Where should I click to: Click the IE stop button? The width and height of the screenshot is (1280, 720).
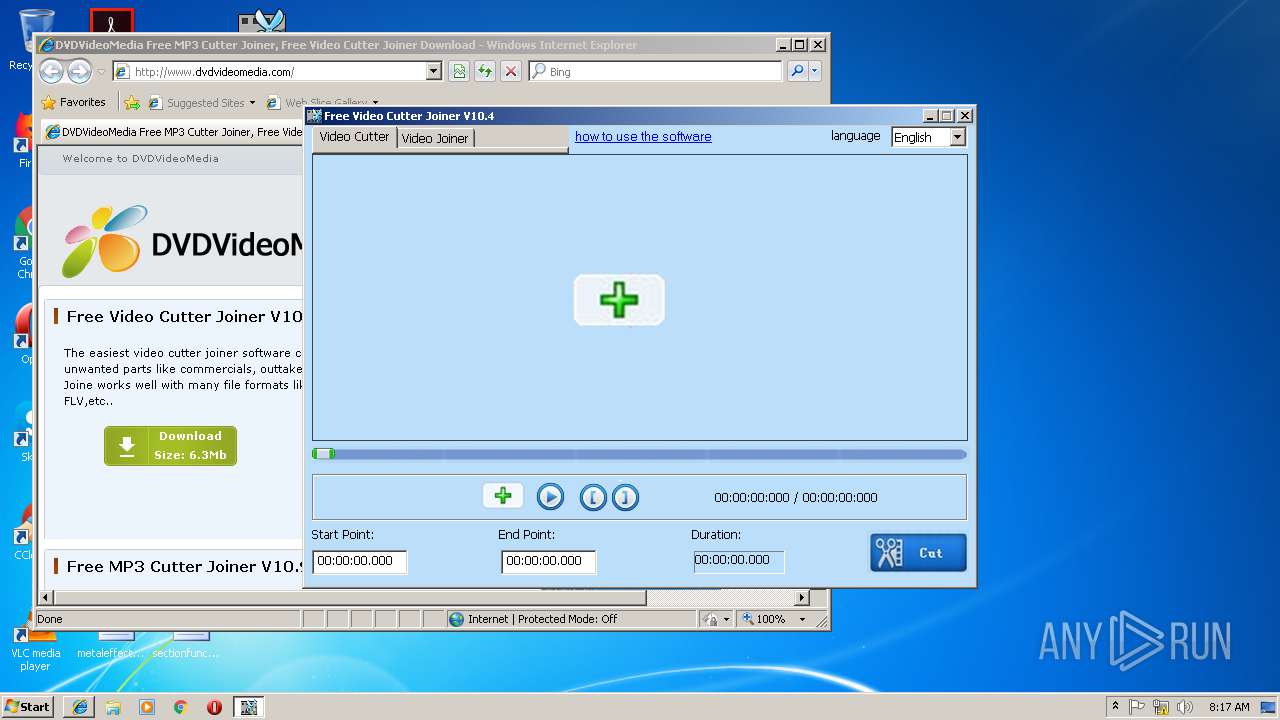coord(511,71)
